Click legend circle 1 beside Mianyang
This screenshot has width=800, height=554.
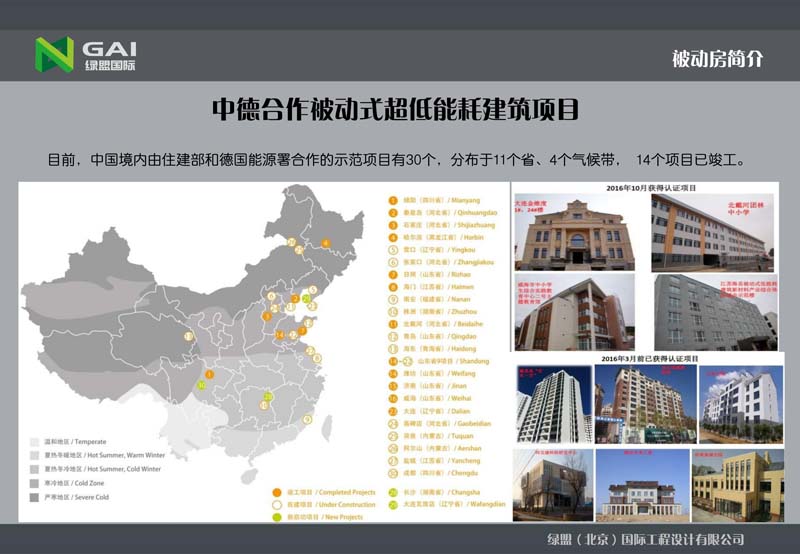393,200
